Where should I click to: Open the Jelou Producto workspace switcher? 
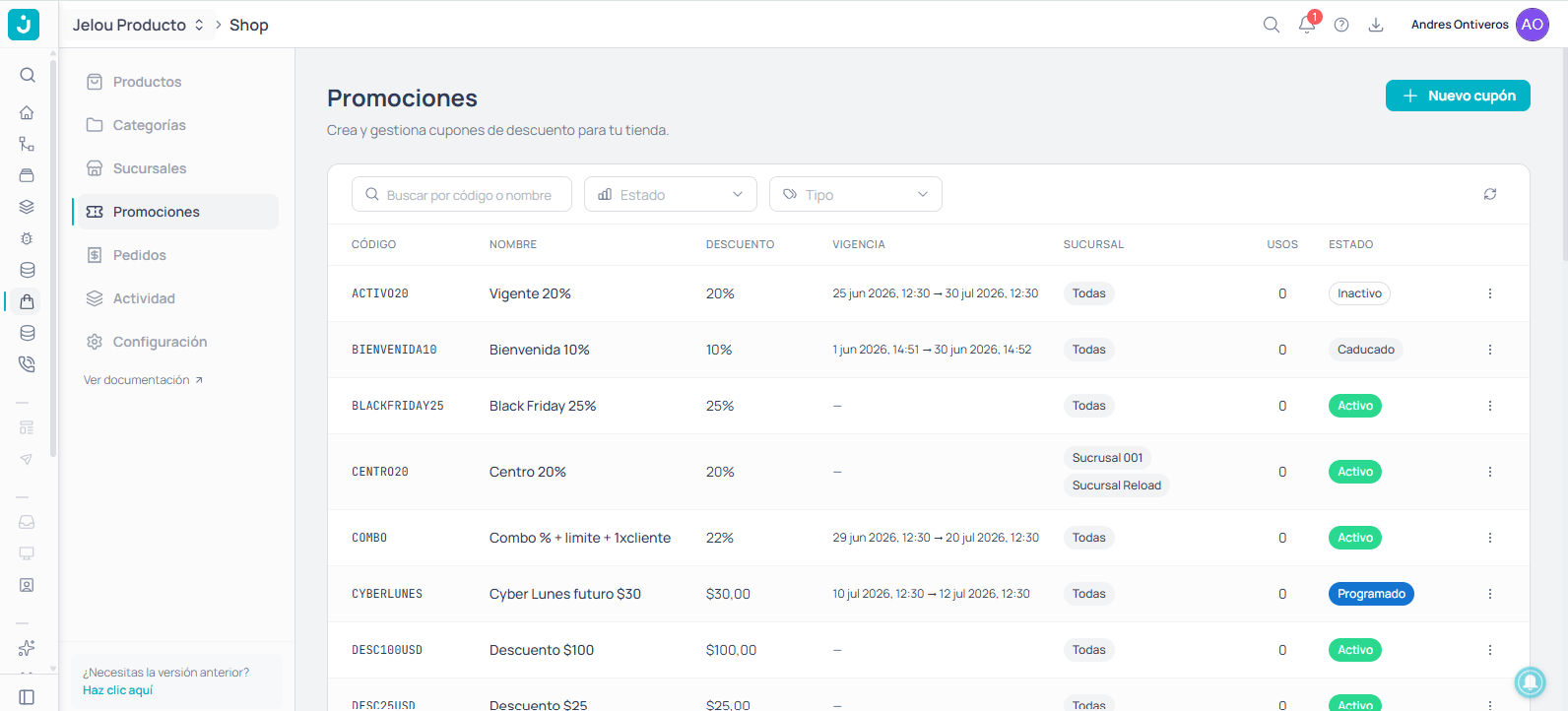[138, 25]
